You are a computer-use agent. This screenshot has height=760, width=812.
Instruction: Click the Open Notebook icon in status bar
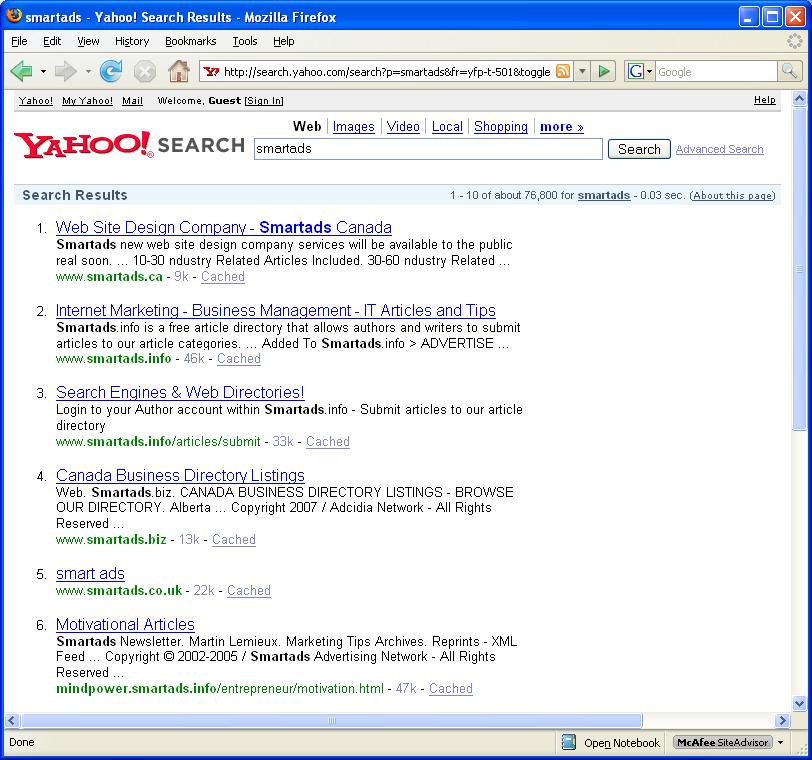pyautogui.click(x=569, y=742)
